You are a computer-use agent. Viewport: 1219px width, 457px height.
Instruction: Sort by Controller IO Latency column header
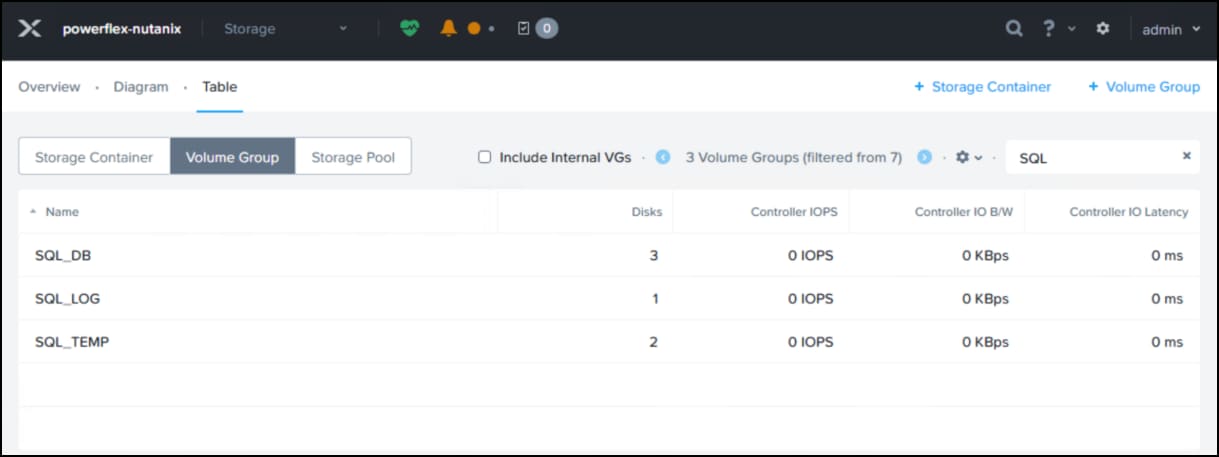point(1129,212)
